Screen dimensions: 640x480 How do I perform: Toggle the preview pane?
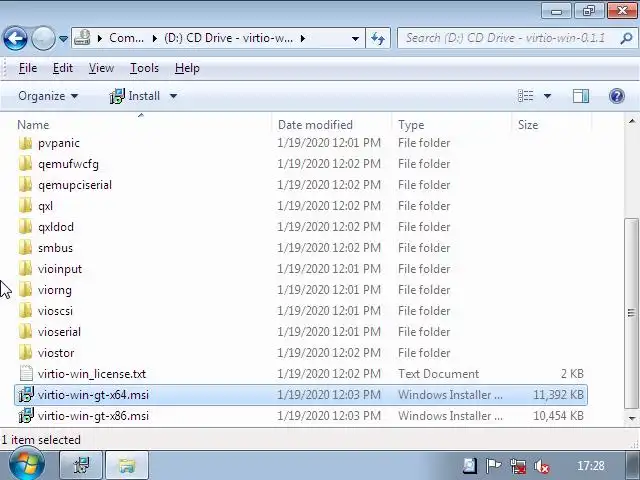pos(580,96)
